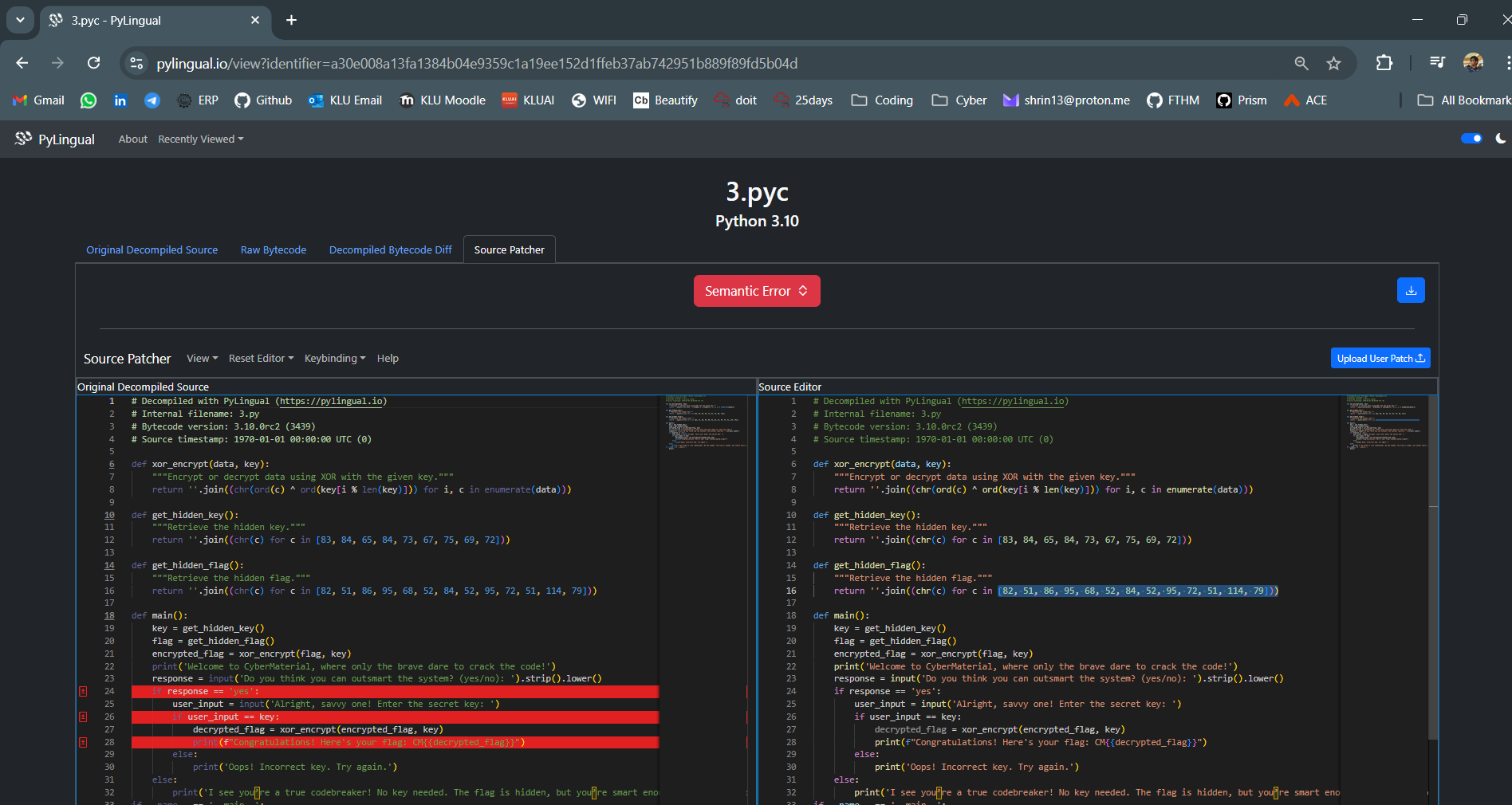Image resolution: width=1512 pixels, height=805 pixels.
Task: Switch to the Raw Bytecode tab
Action: [x=274, y=250]
